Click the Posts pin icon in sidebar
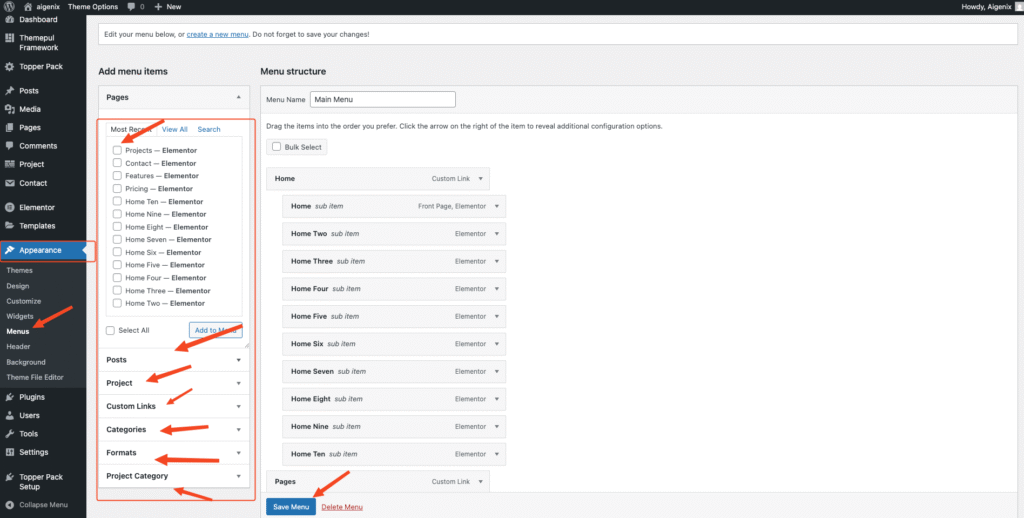1024x518 pixels. tap(9, 90)
